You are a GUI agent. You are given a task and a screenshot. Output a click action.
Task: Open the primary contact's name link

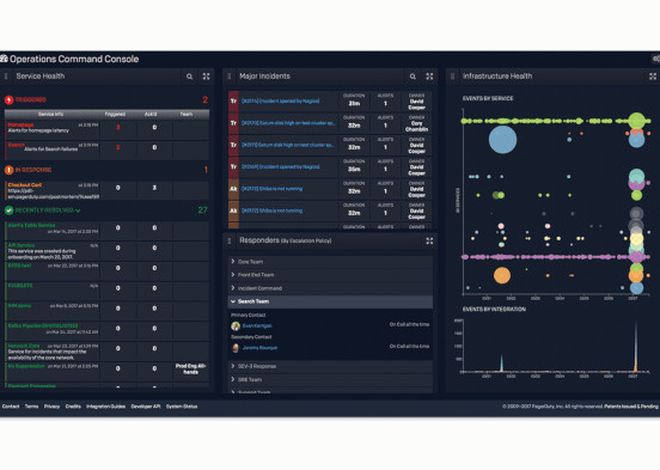(257, 326)
